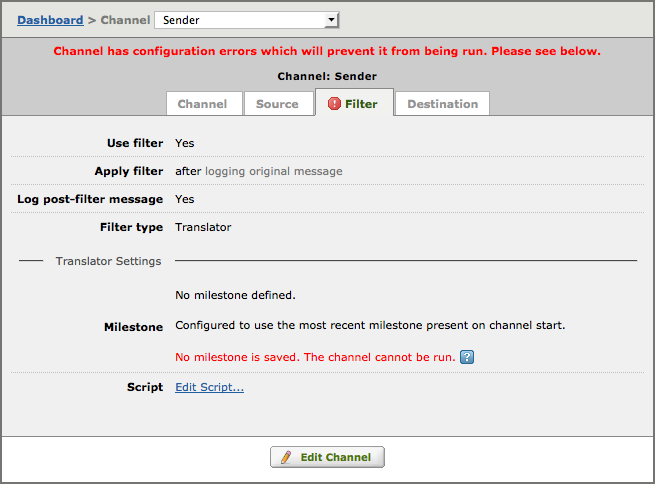The height and width of the screenshot is (484, 655).
Task: Click the 'Log post-filter message' label
Action: pyautogui.click(x=90, y=199)
